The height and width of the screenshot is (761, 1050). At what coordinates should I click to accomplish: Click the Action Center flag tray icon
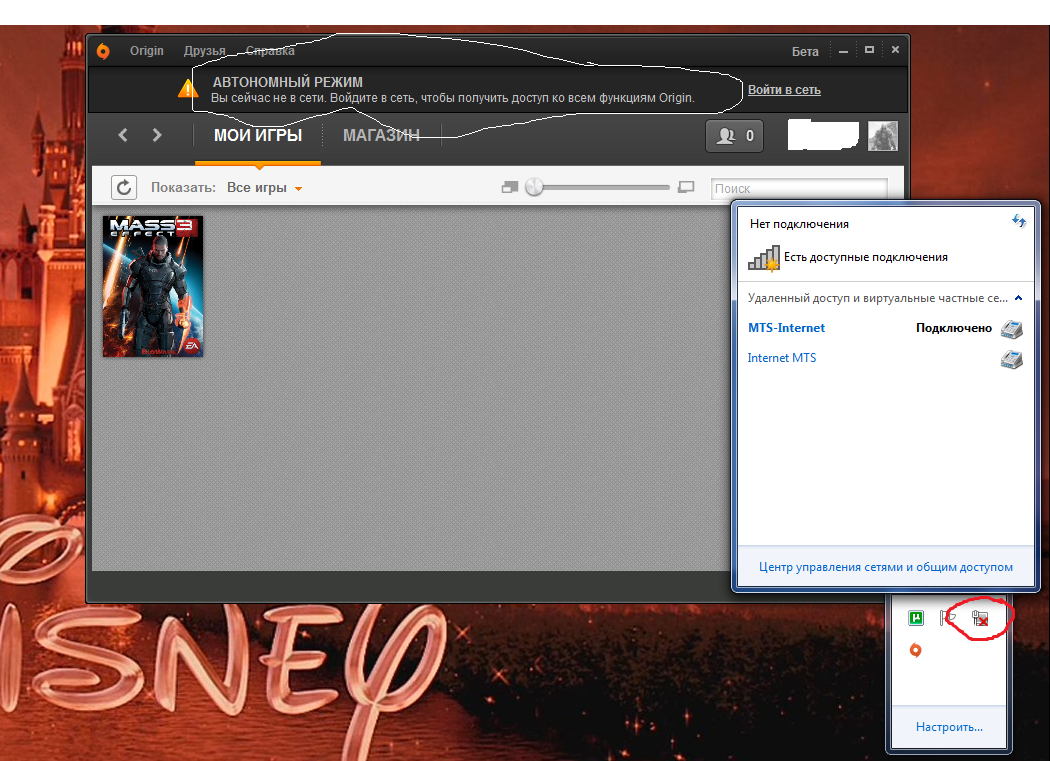[947, 618]
